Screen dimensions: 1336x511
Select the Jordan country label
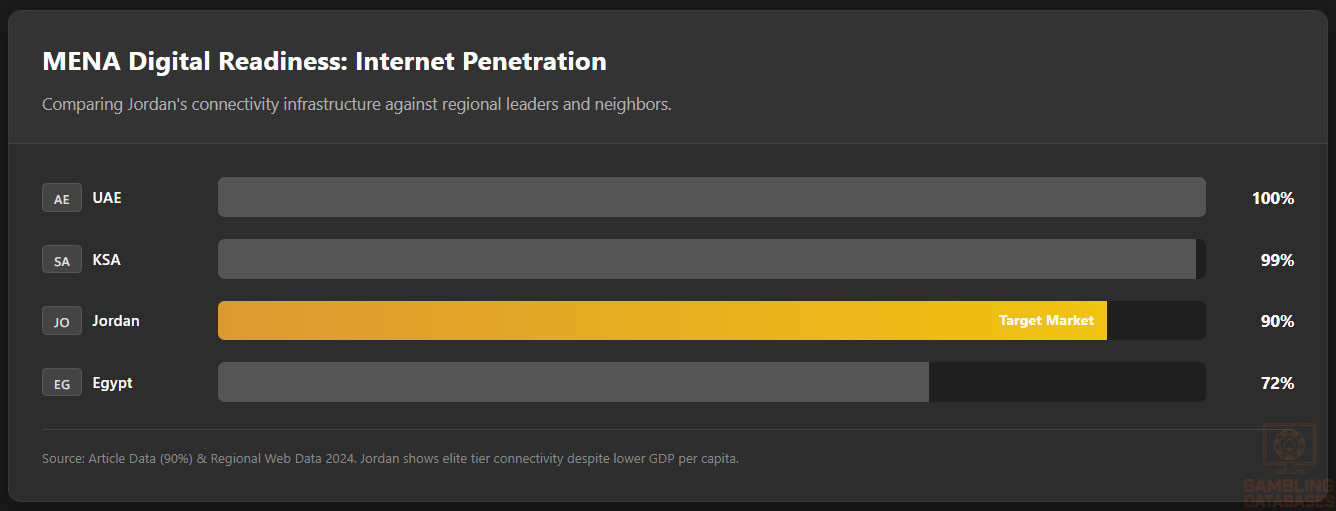(x=116, y=321)
